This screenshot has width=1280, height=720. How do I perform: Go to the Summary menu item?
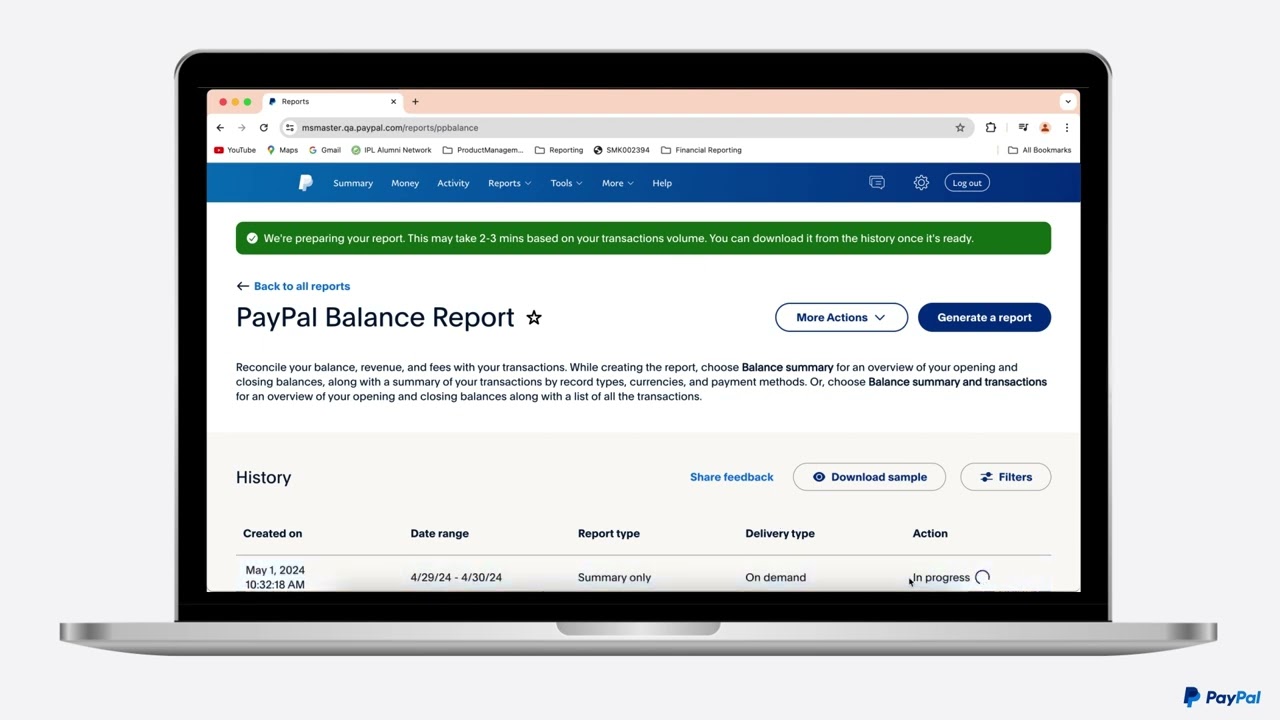(x=353, y=183)
